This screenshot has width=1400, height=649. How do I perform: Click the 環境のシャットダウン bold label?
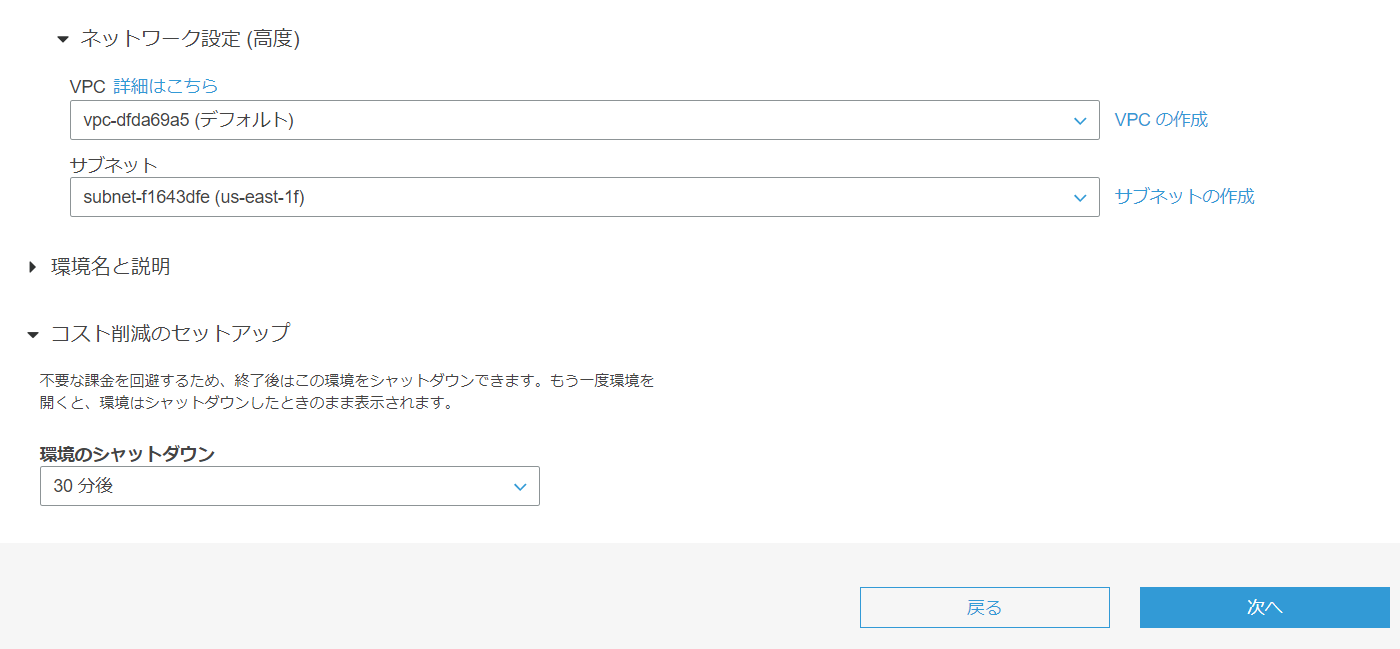point(127,454)
